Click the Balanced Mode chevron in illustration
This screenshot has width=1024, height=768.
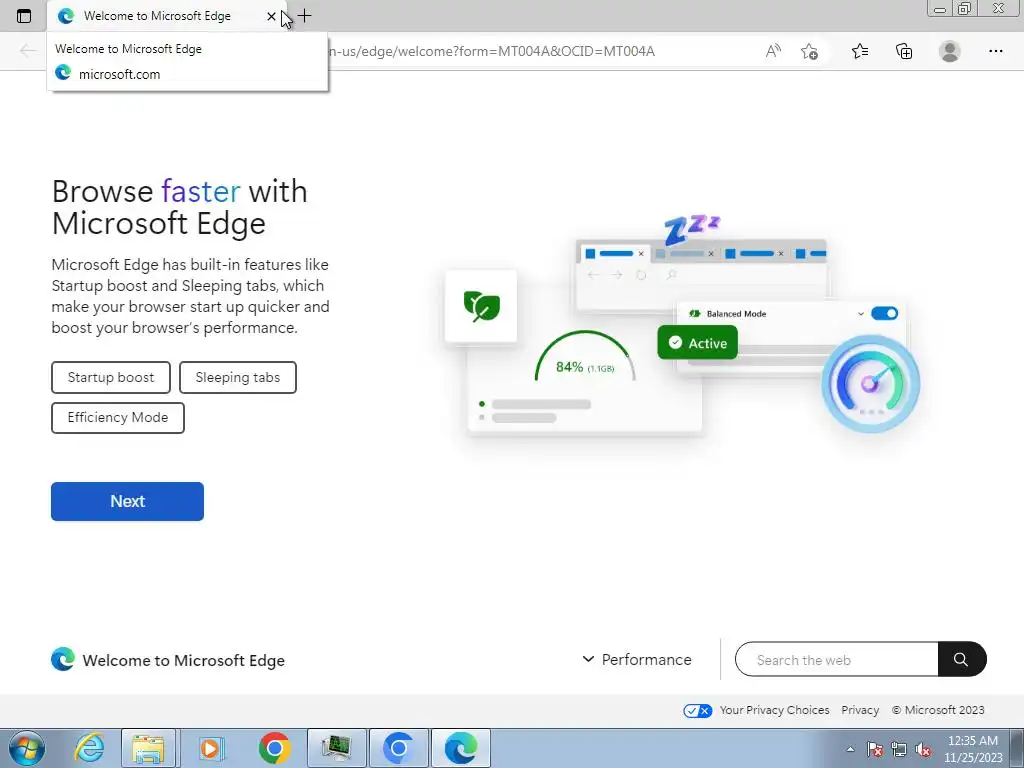[x=861, y=314]
